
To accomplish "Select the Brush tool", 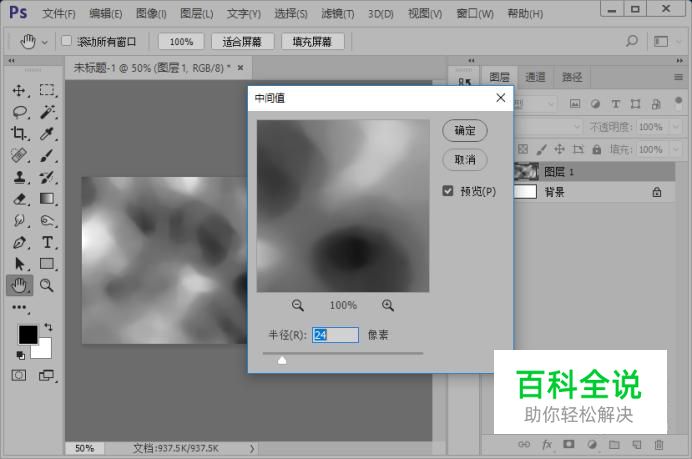I will coord(47,155).
